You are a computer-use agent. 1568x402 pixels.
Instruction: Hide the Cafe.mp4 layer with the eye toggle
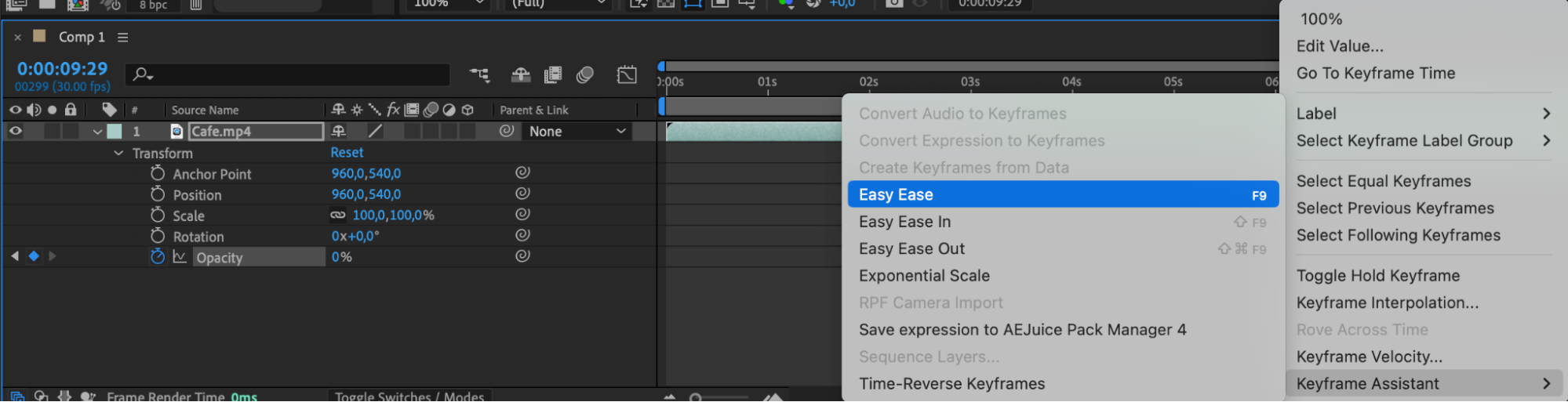click(15, 131)
